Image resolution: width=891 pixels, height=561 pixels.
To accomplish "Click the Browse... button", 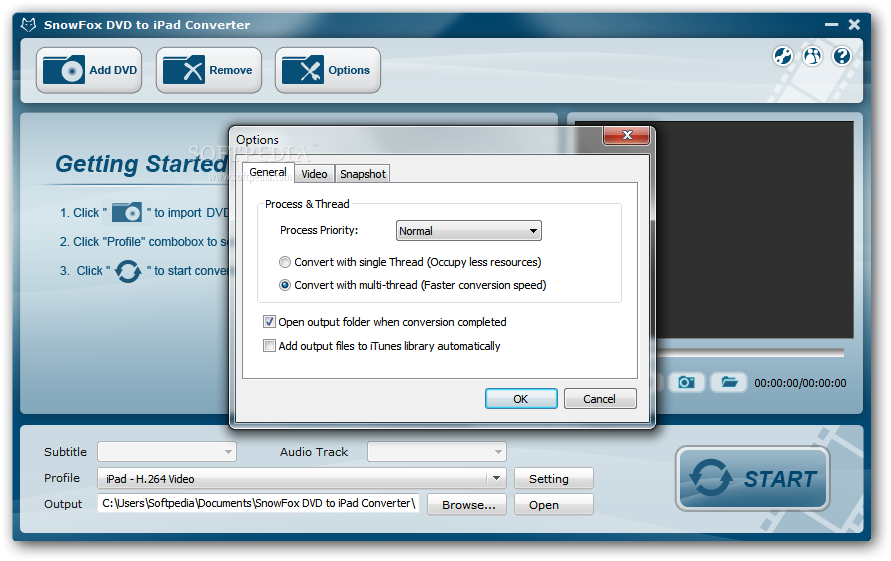I will [467, 505].
